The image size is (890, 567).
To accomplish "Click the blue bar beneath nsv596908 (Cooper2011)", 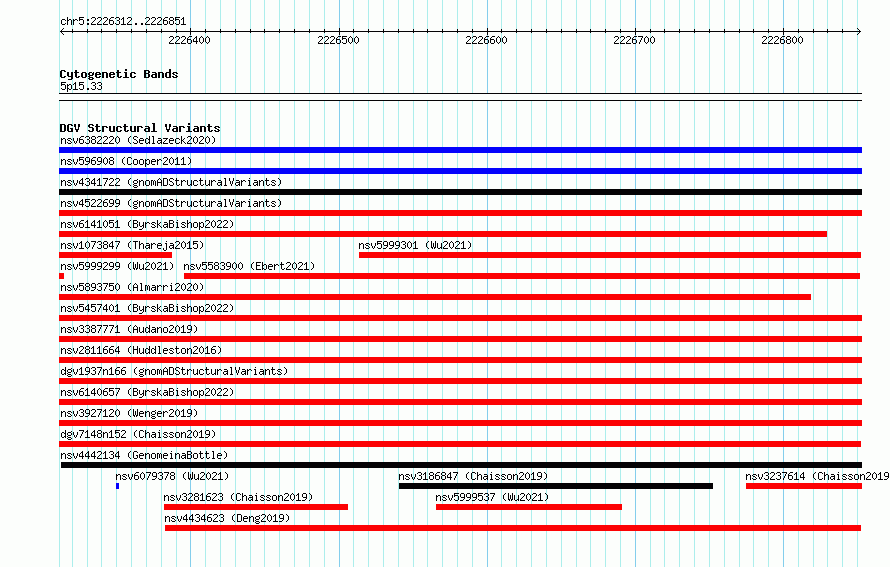I will coord(460,171).
